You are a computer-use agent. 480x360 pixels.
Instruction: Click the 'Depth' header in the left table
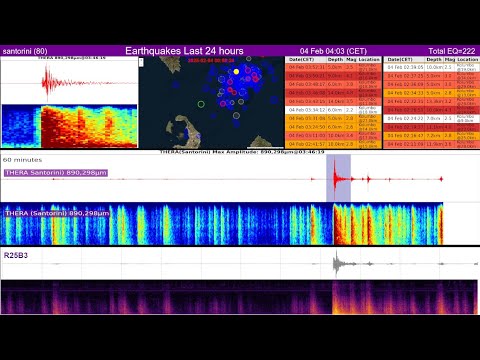(335, 59)
